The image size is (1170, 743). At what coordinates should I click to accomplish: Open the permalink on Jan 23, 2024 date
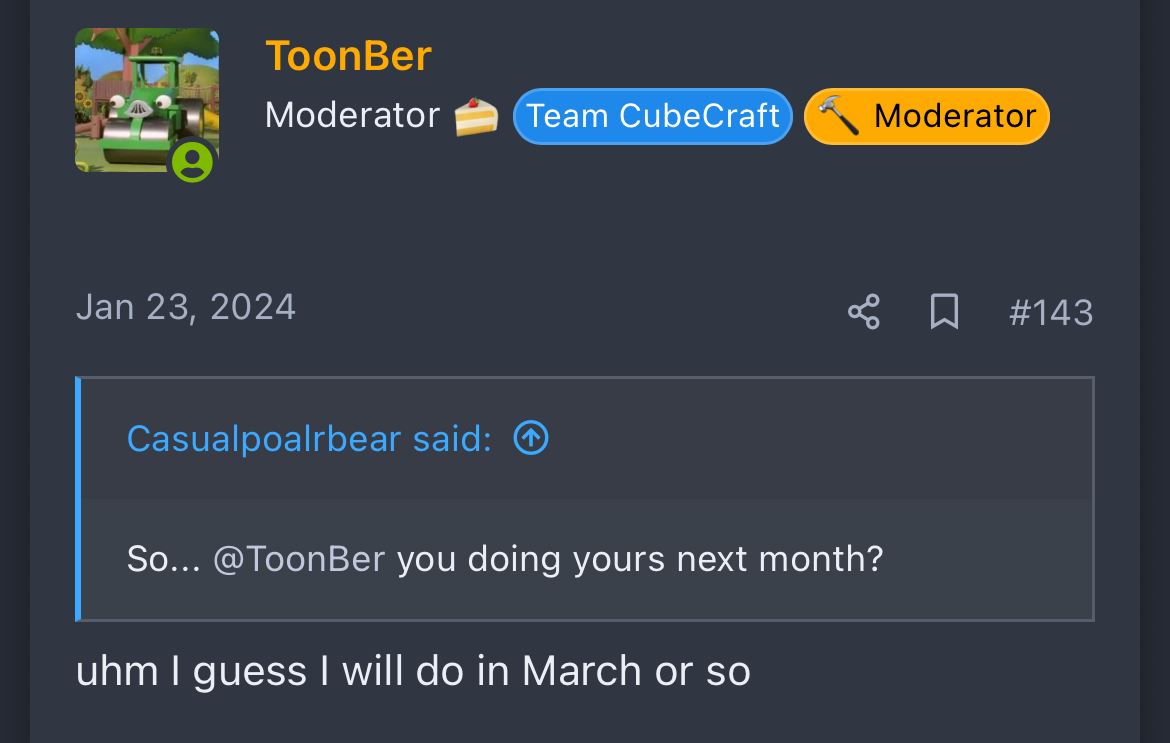click(x=186, y=307)
